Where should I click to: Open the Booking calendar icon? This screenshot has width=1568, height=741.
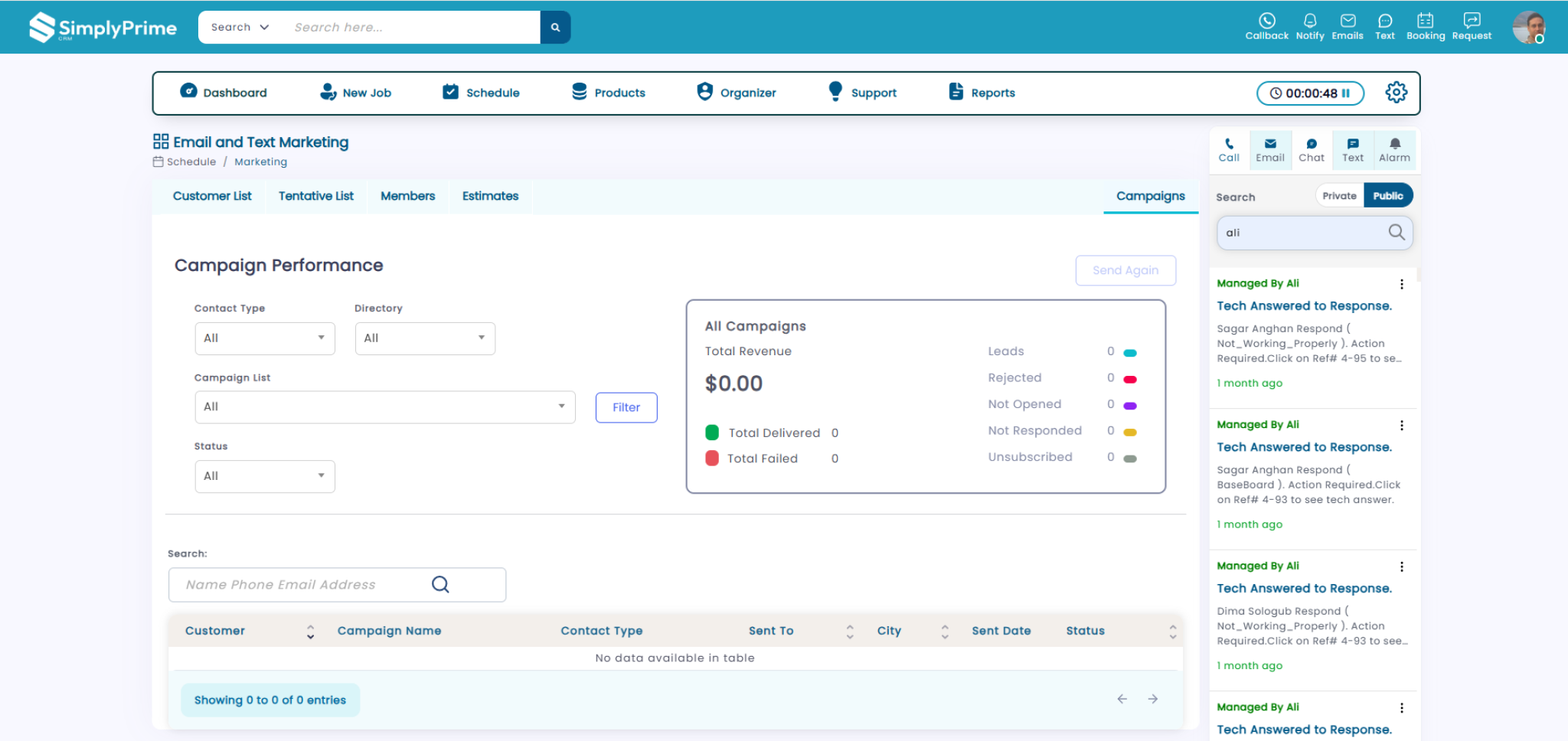coord(1426,27)
